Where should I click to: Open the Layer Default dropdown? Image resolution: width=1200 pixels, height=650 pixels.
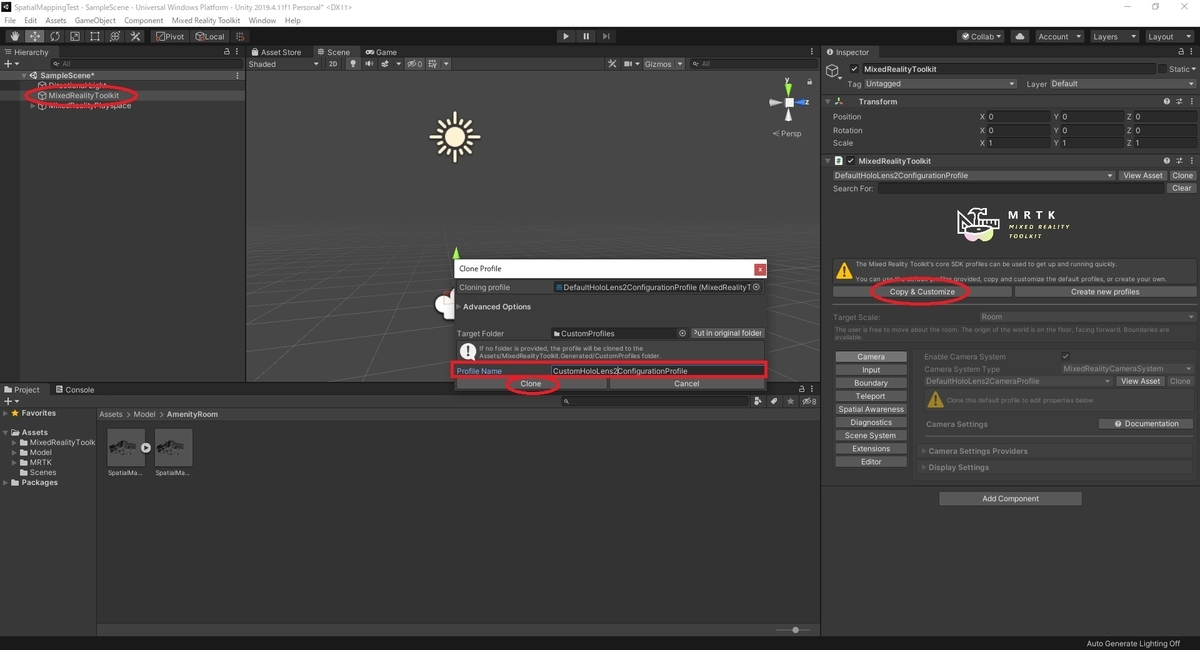point(1121,84)
